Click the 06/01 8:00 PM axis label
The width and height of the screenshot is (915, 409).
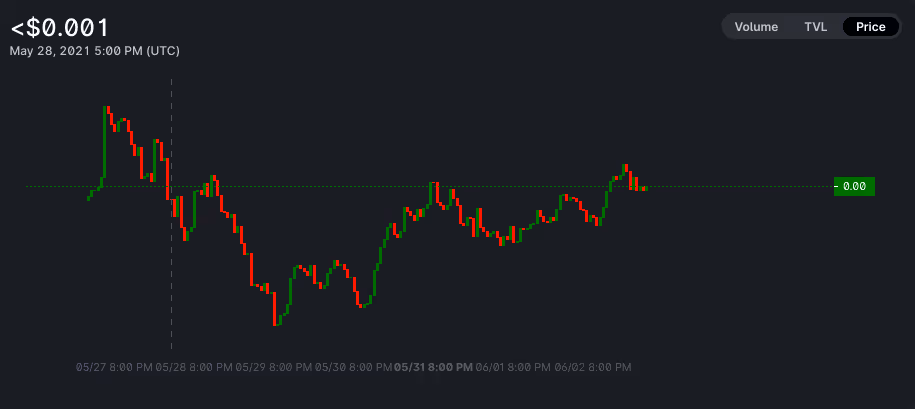click(x=513, y=367)
